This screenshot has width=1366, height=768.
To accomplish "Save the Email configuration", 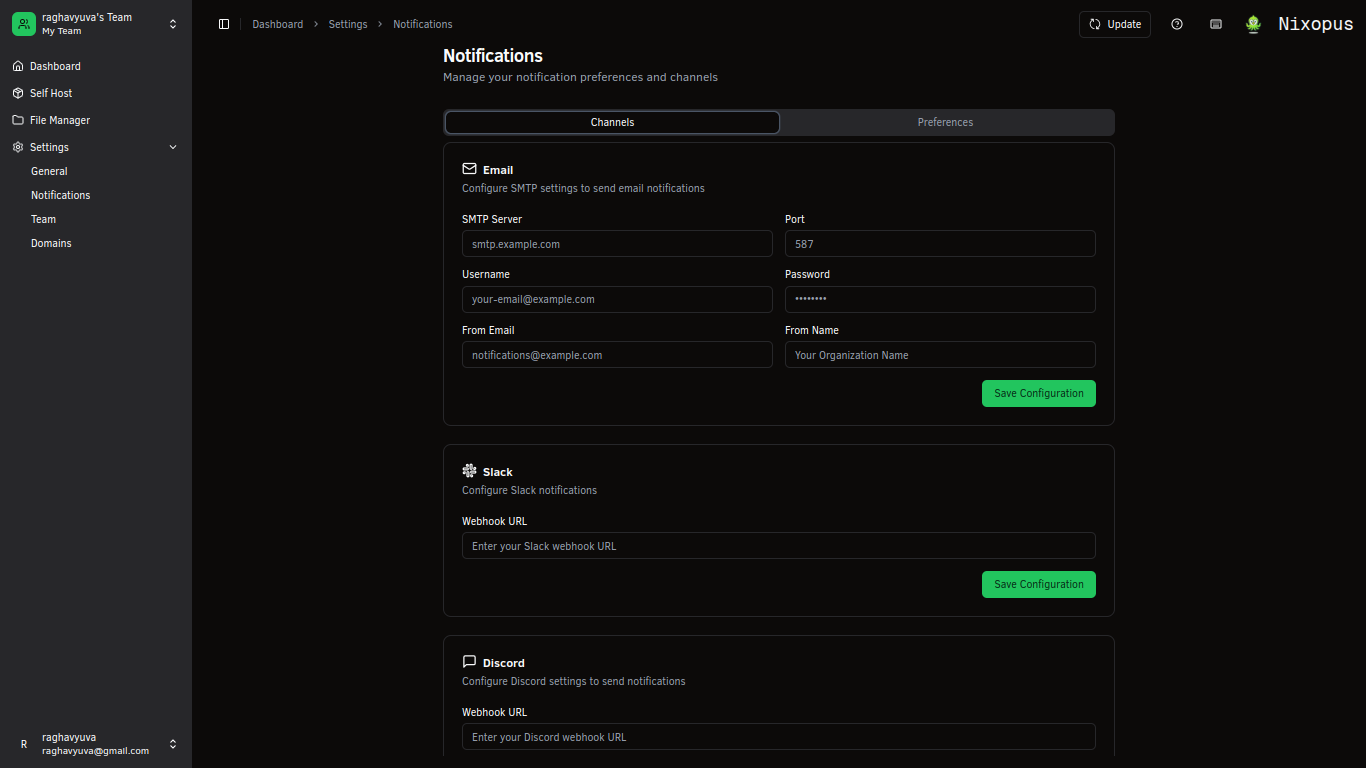I will pos(1039,393).
